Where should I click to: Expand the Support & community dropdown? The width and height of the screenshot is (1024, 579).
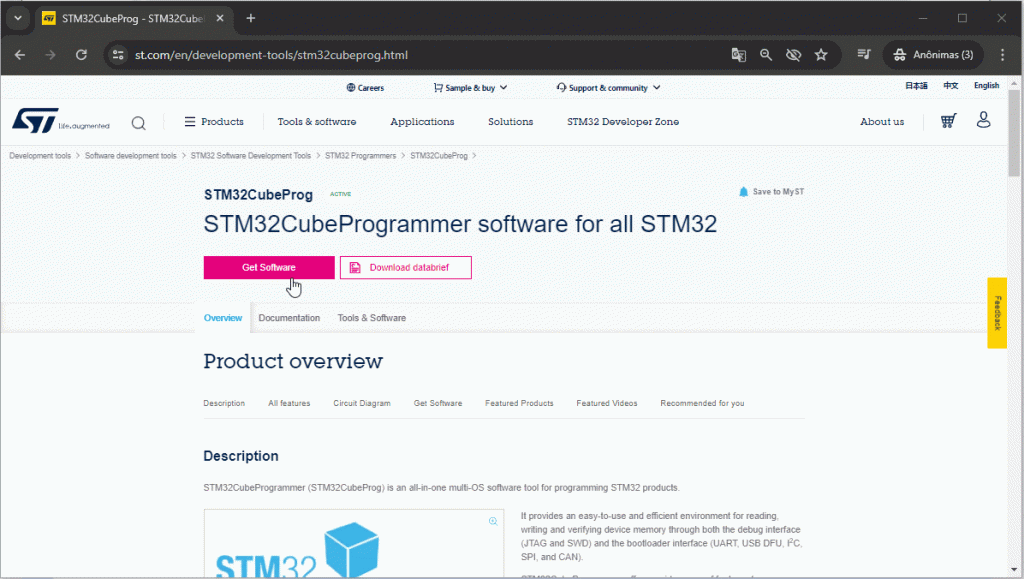[607, 88]
